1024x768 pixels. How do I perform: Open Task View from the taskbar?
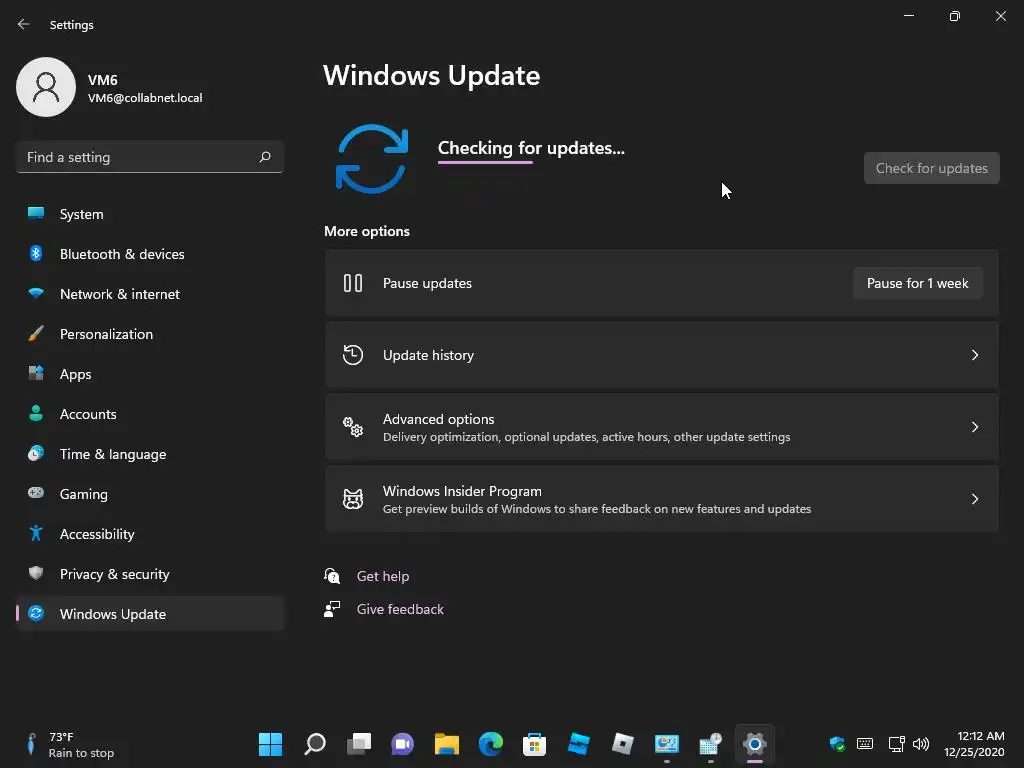tap(359, 744)
